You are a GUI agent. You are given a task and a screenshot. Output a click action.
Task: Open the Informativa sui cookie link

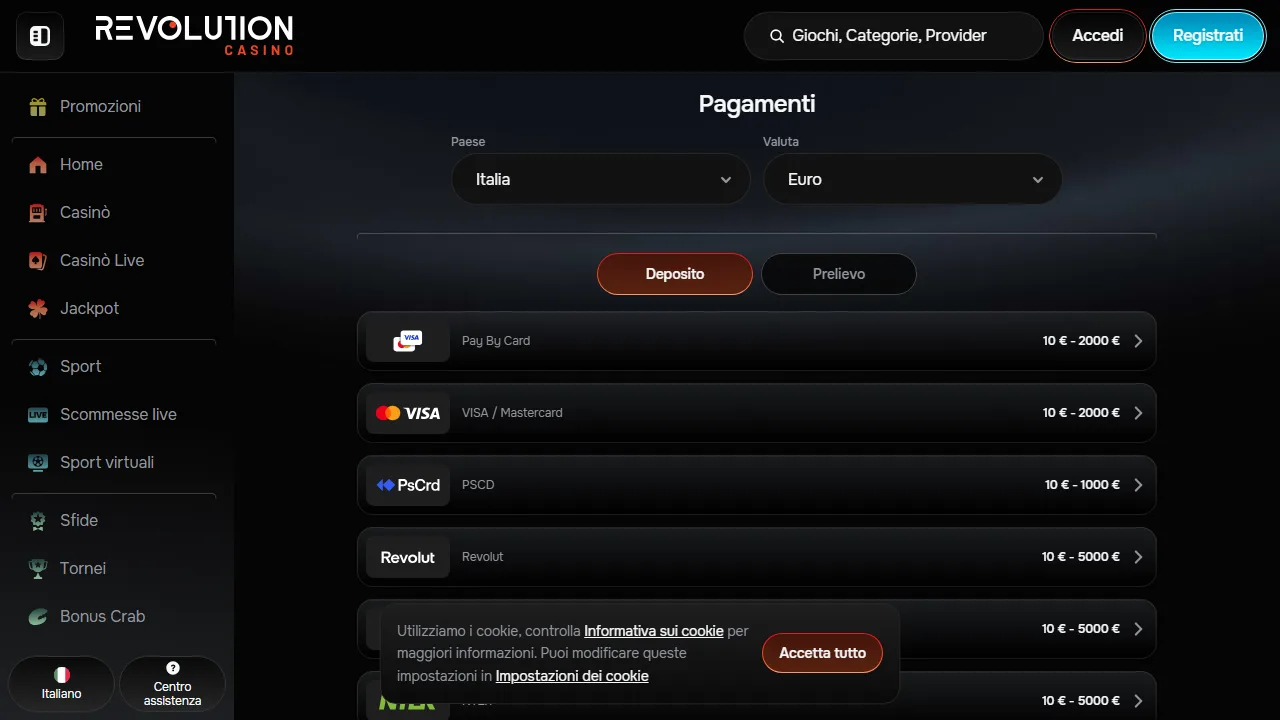pyautogui.click(x=654, y=631)
